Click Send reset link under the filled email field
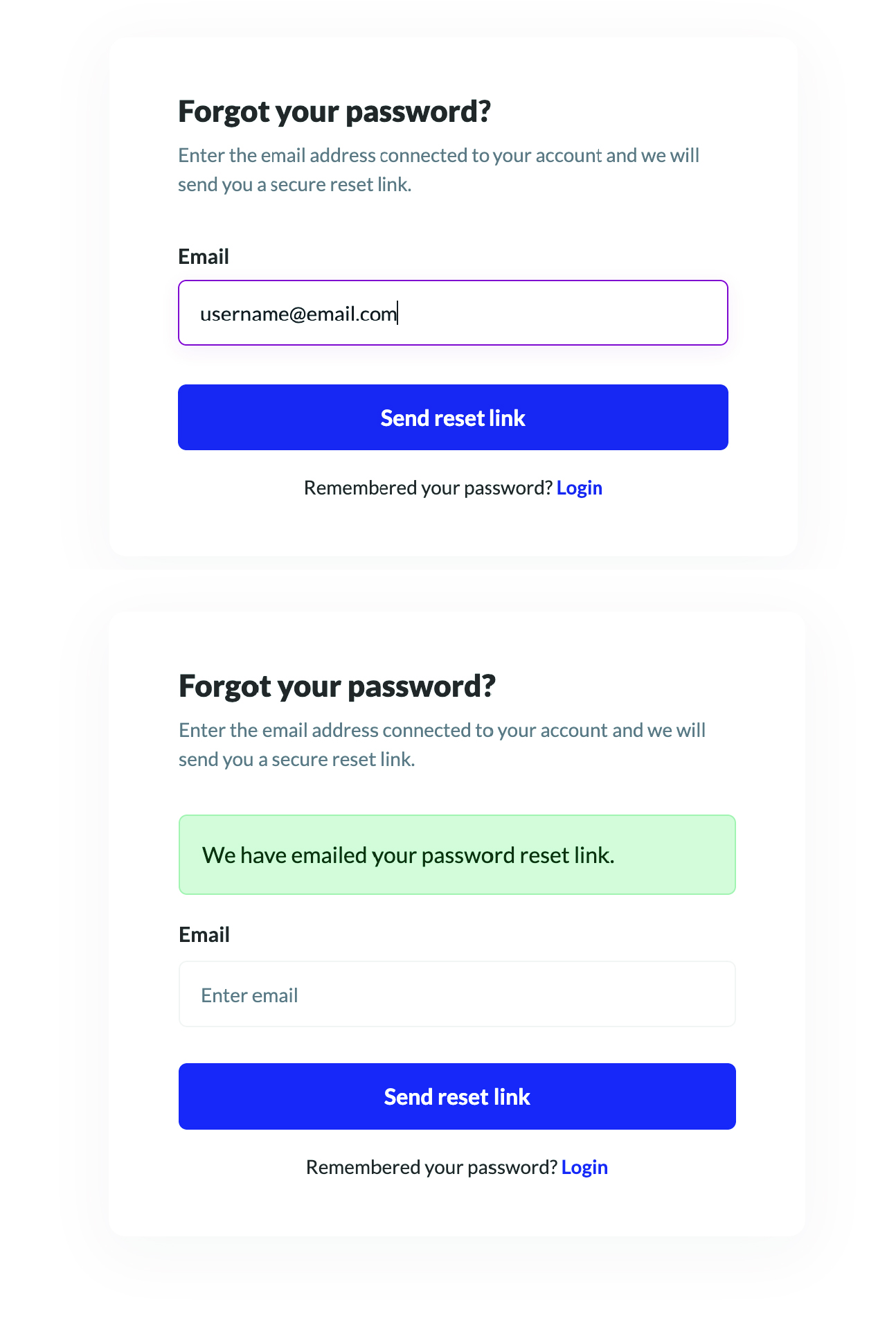Image resolution: width=896 pixels, height=1343 pixels. coord(453,418)
